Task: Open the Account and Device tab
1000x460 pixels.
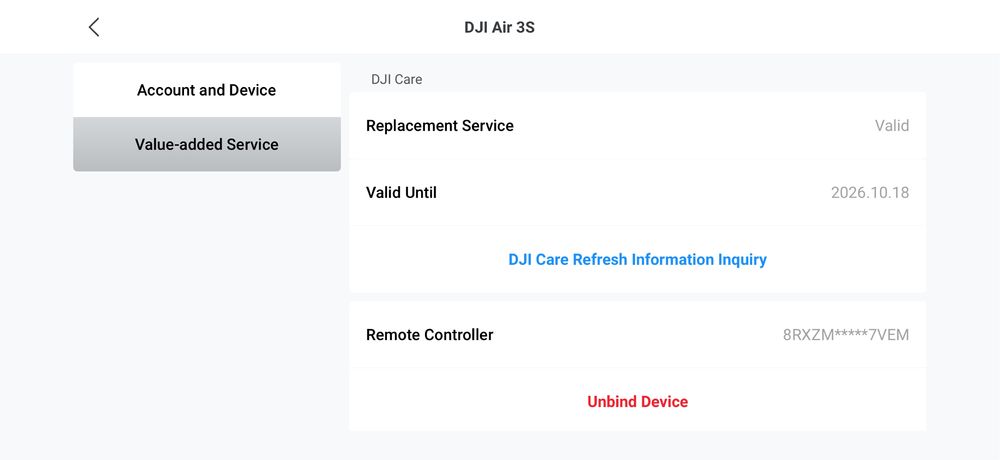Action: pos(206,90)
